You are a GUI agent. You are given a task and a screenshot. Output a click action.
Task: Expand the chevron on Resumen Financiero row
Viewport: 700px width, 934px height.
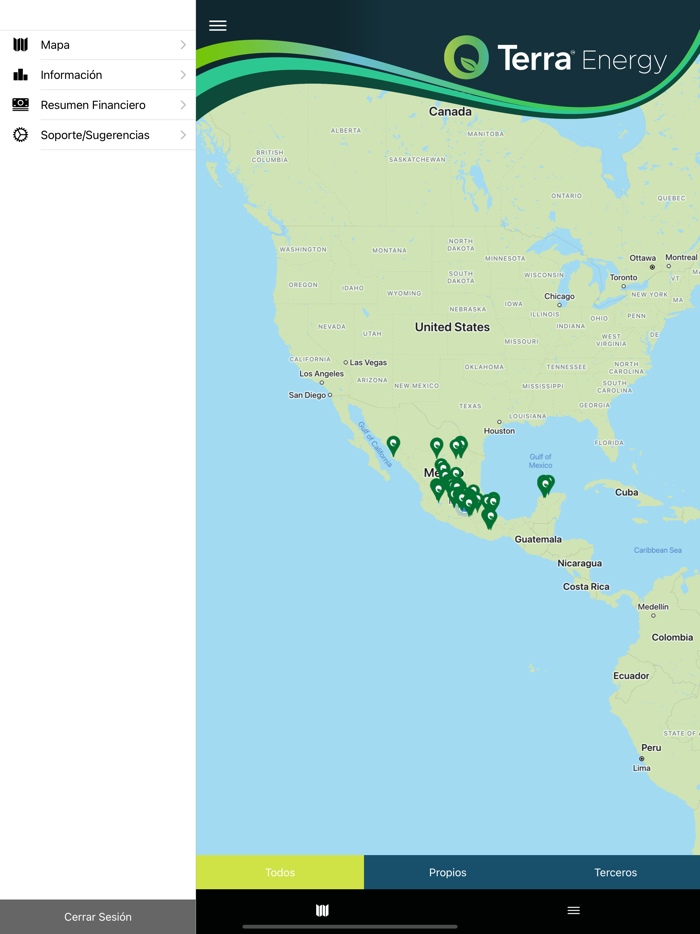183,105
